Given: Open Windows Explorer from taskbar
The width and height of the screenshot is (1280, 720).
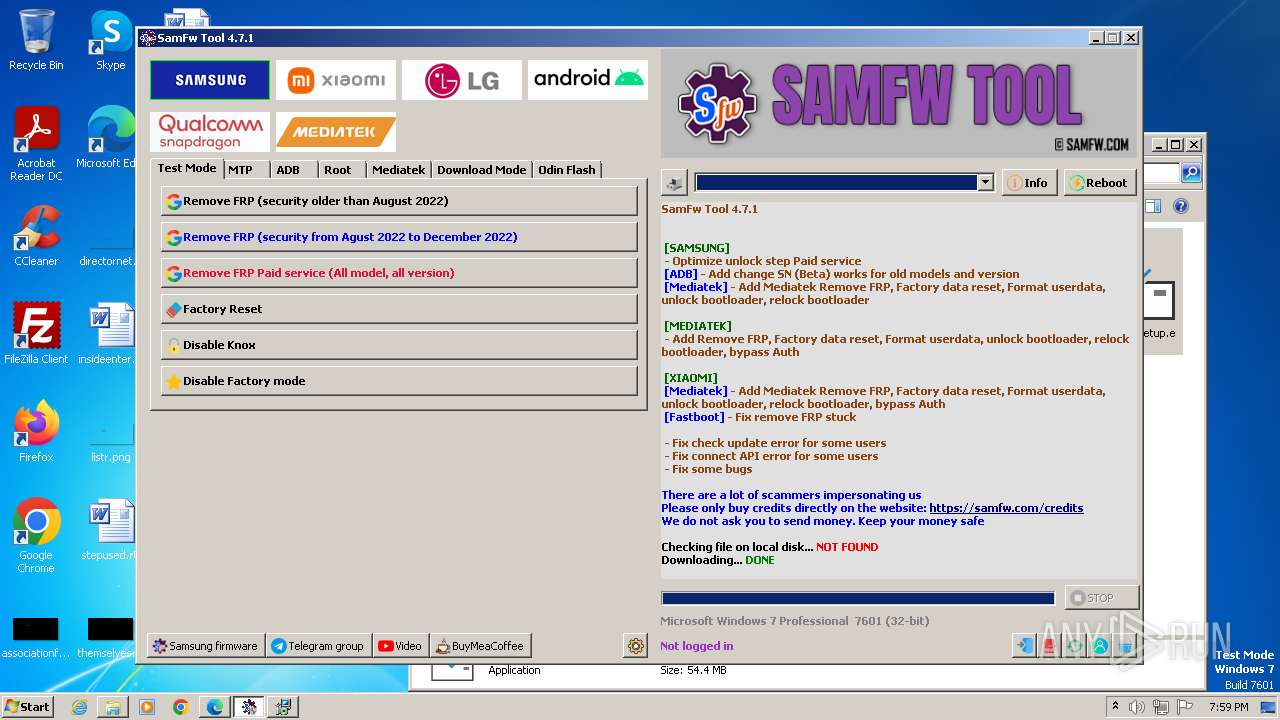Looking at the screenshot, I should click(113, 707).
